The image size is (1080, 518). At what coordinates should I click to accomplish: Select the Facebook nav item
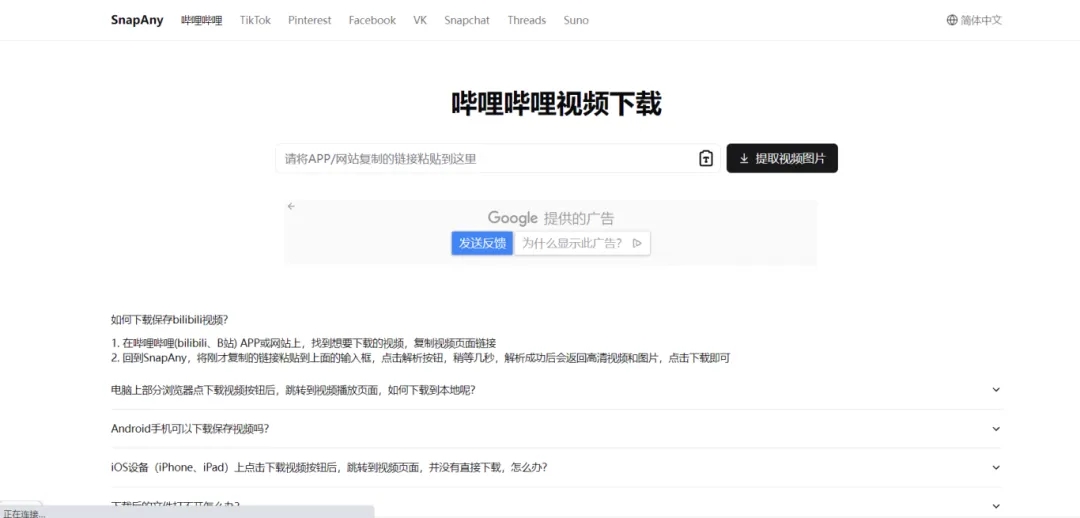coord(372,20)
